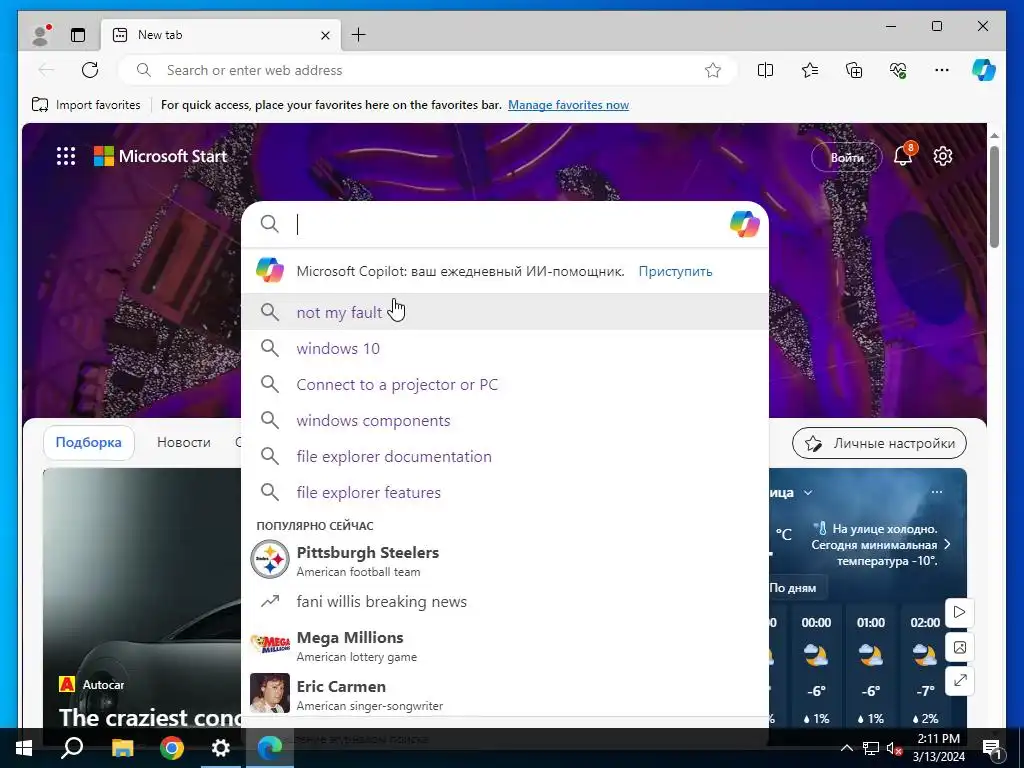Image resolution: width=1024 pixels, height=768 pixels.
Task: Open Google Chrome from taskbar
Action: (172, 748)
